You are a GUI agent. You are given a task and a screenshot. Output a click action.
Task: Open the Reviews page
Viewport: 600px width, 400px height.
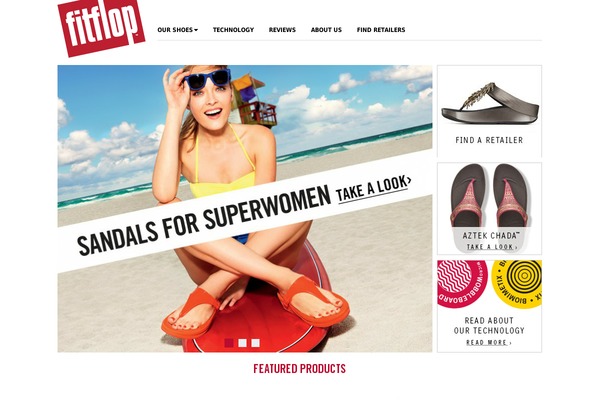(282, 29)
